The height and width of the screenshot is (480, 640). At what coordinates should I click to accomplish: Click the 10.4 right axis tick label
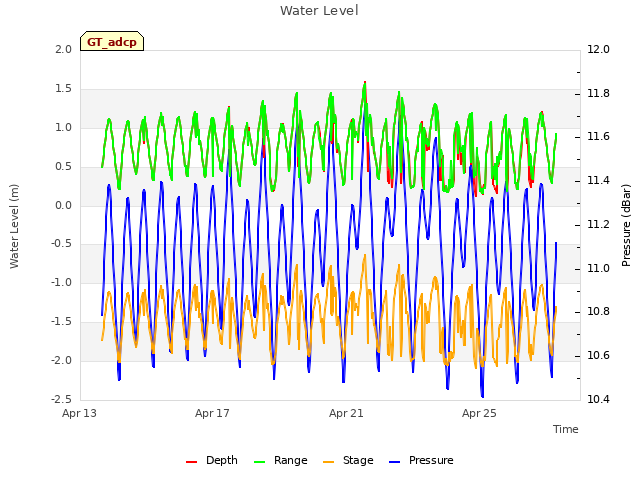coord(598,399)
